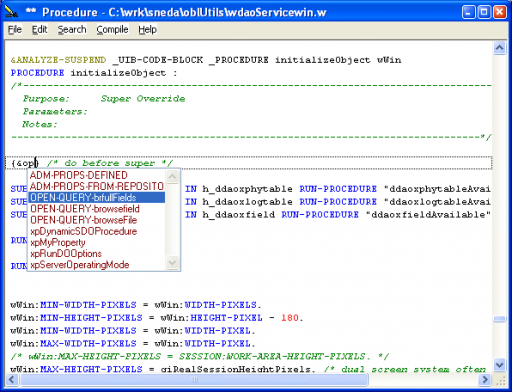
Task: Maximize the Procedure editor window
Action: [x=484, y=12]
